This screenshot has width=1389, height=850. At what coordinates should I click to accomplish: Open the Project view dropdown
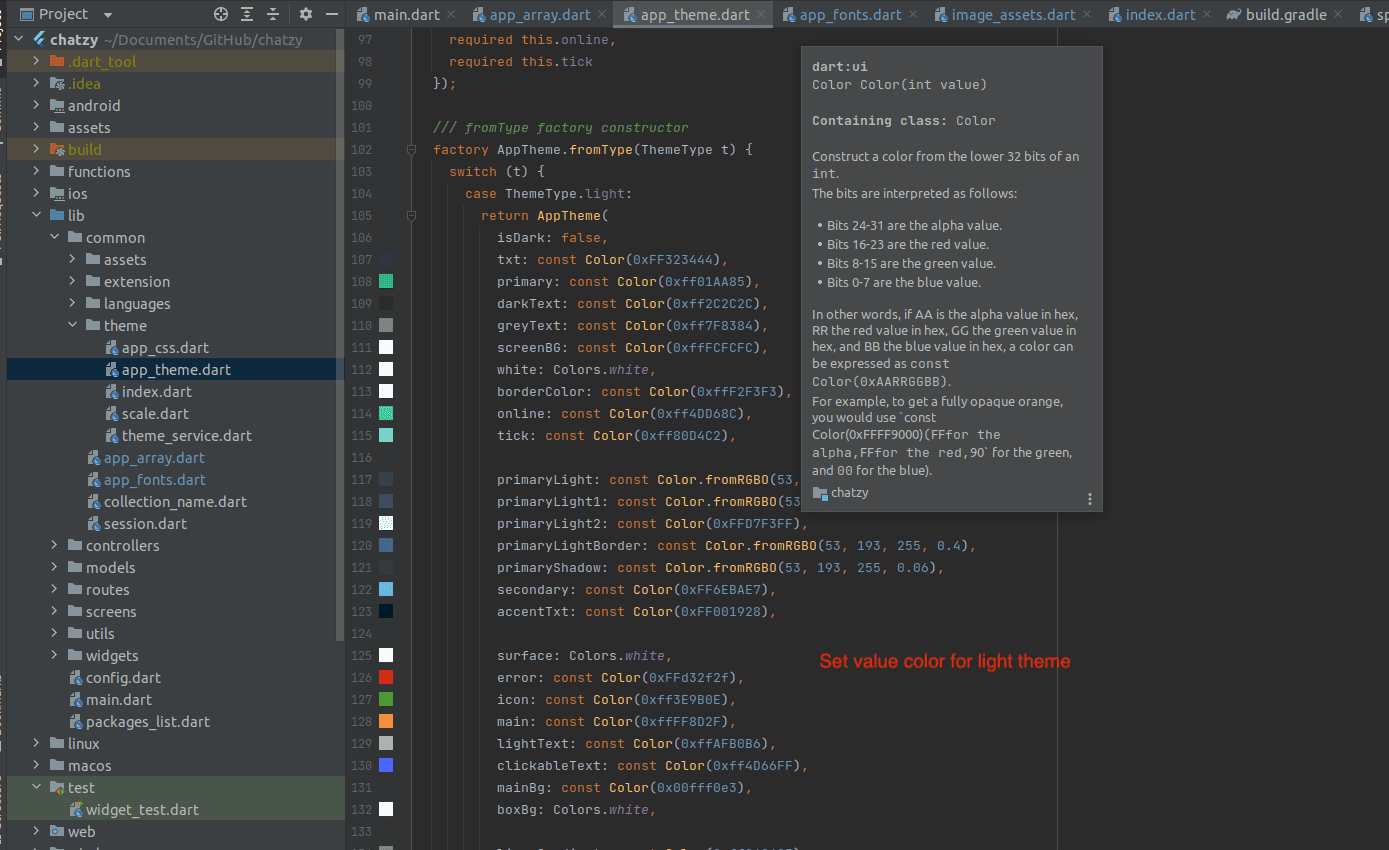tap(107, 14)
